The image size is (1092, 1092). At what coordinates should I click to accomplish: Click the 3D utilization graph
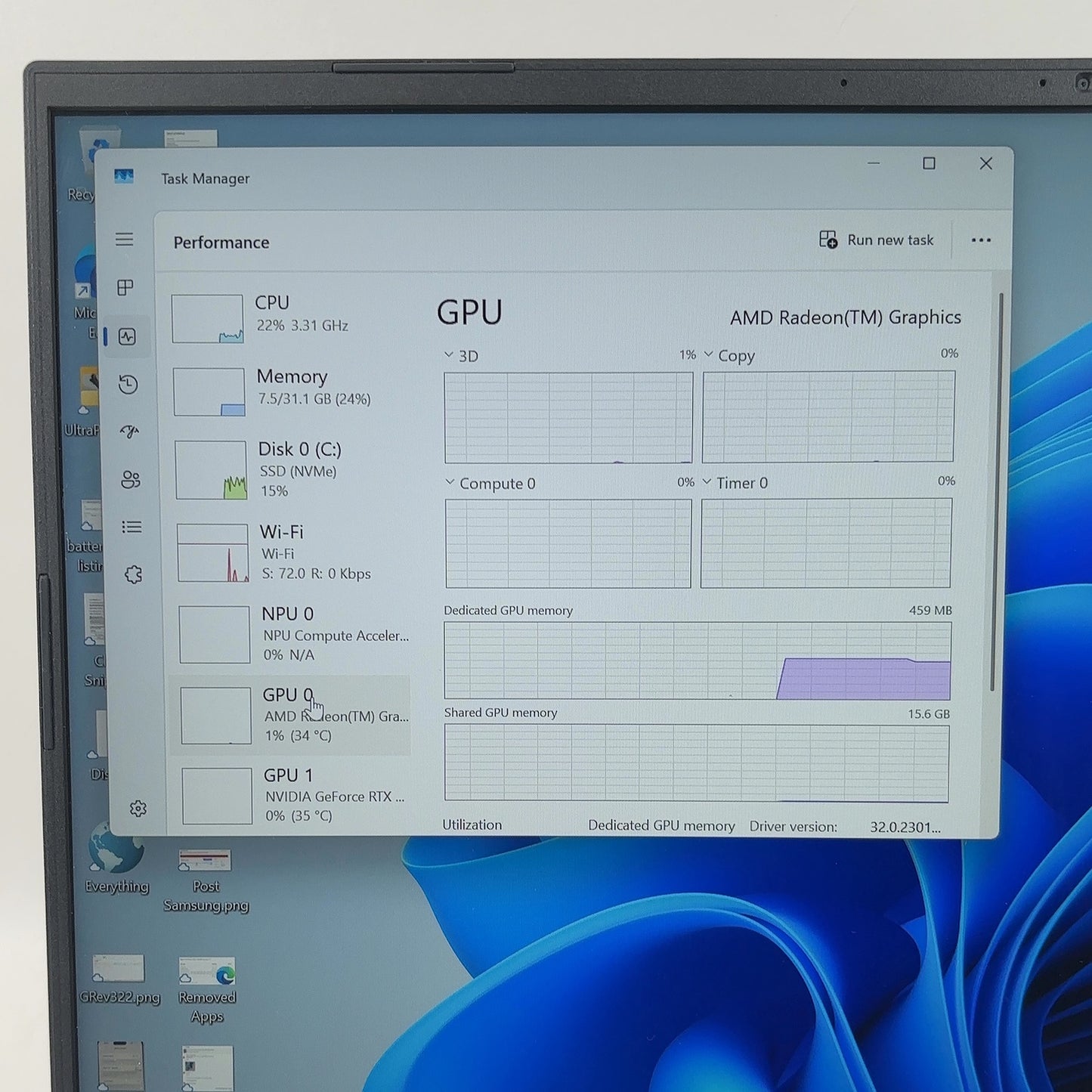point(568,417)
